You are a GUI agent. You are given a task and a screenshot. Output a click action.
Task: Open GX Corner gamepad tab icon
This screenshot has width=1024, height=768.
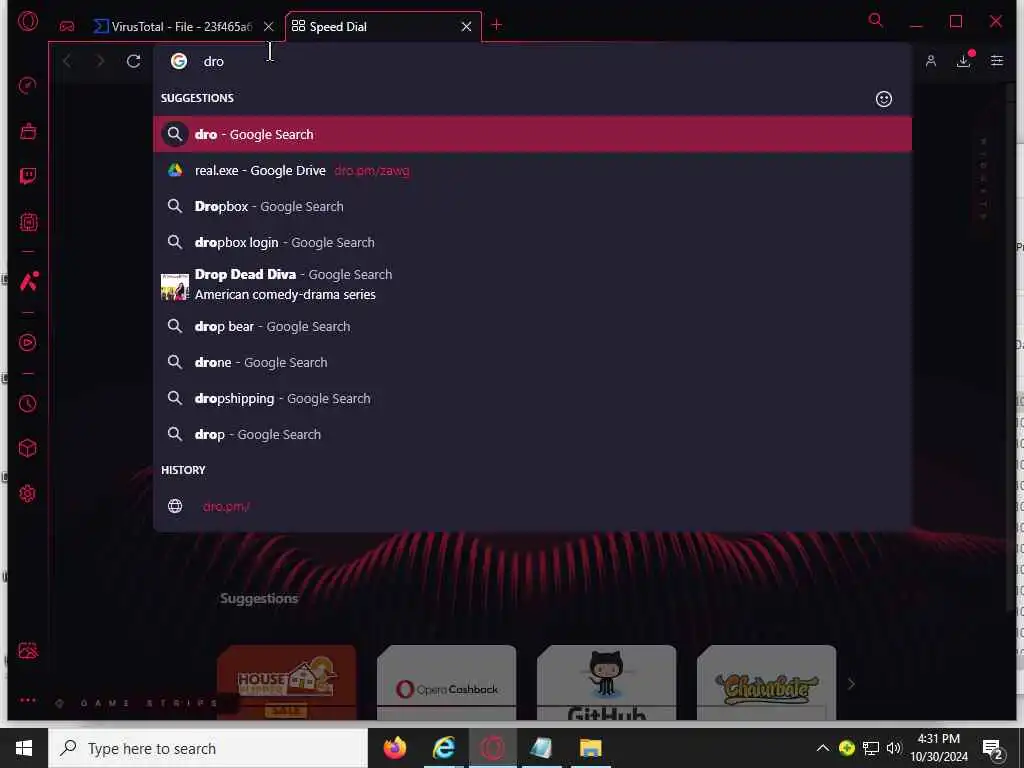pyautogui.click(x=67, y=26)
